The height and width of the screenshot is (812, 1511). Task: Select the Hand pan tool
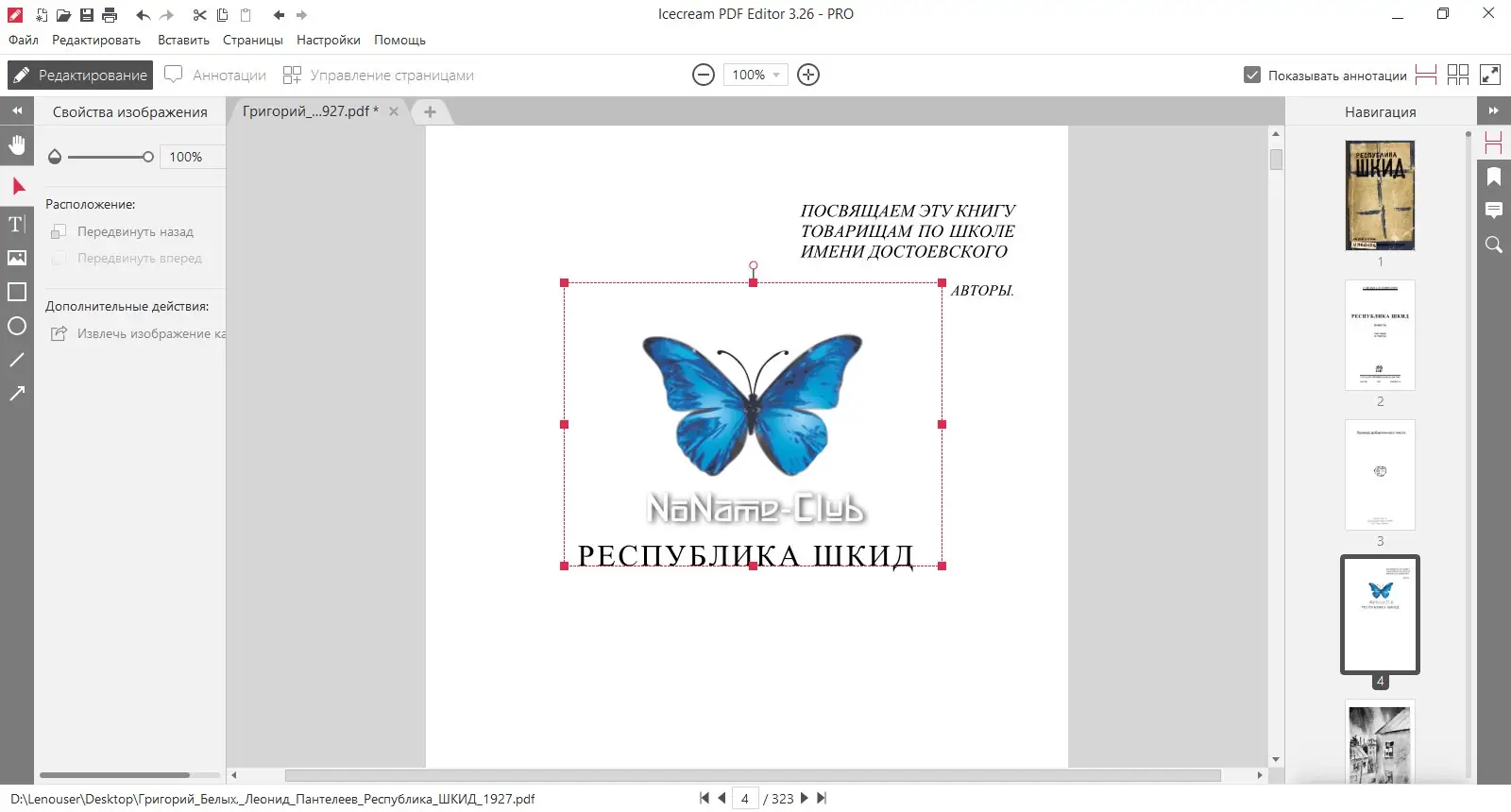tap(17, 144)
